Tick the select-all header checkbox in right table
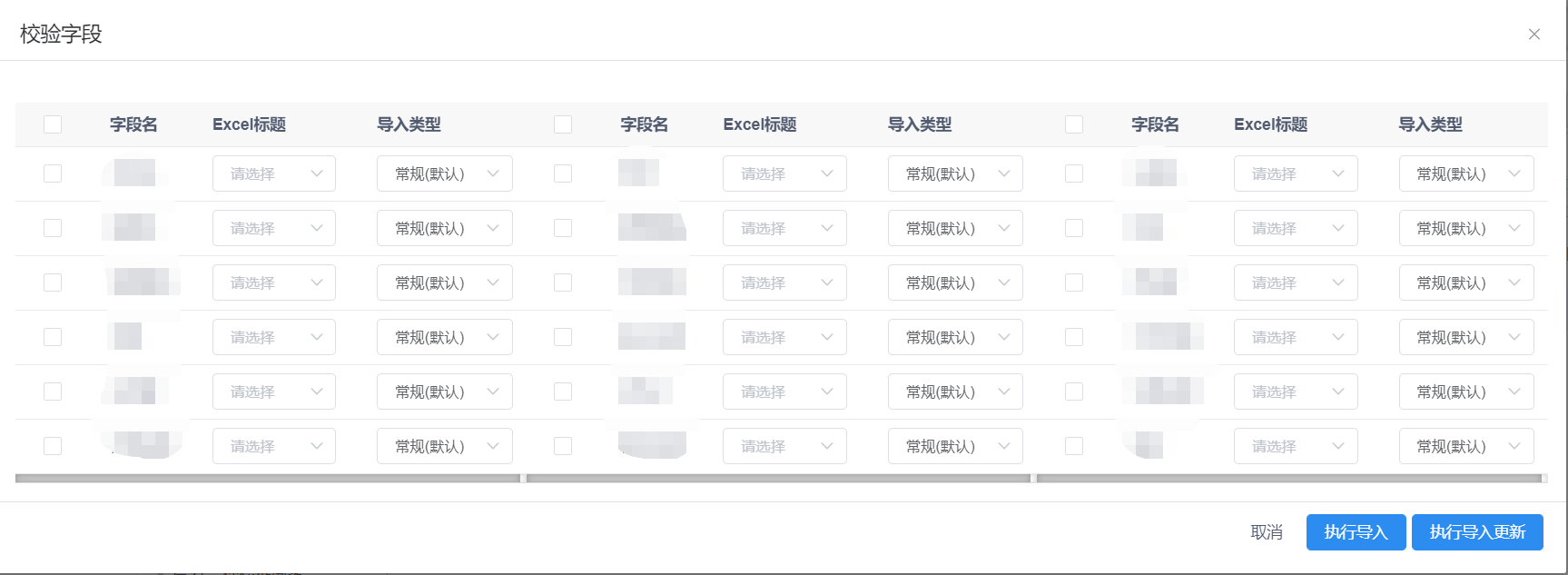 coord(1074,124)
